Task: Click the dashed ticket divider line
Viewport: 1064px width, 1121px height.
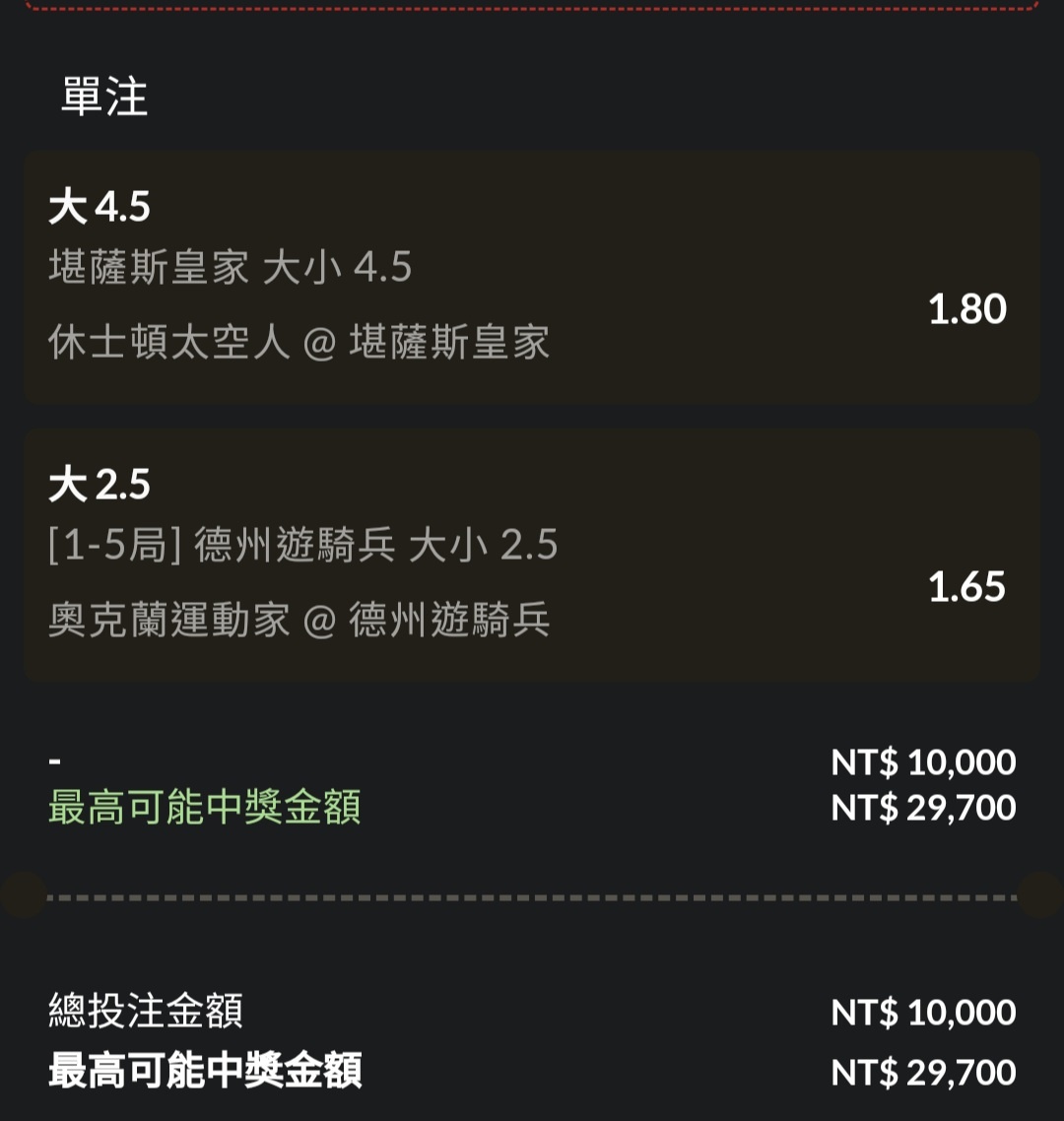Action: 532,897
